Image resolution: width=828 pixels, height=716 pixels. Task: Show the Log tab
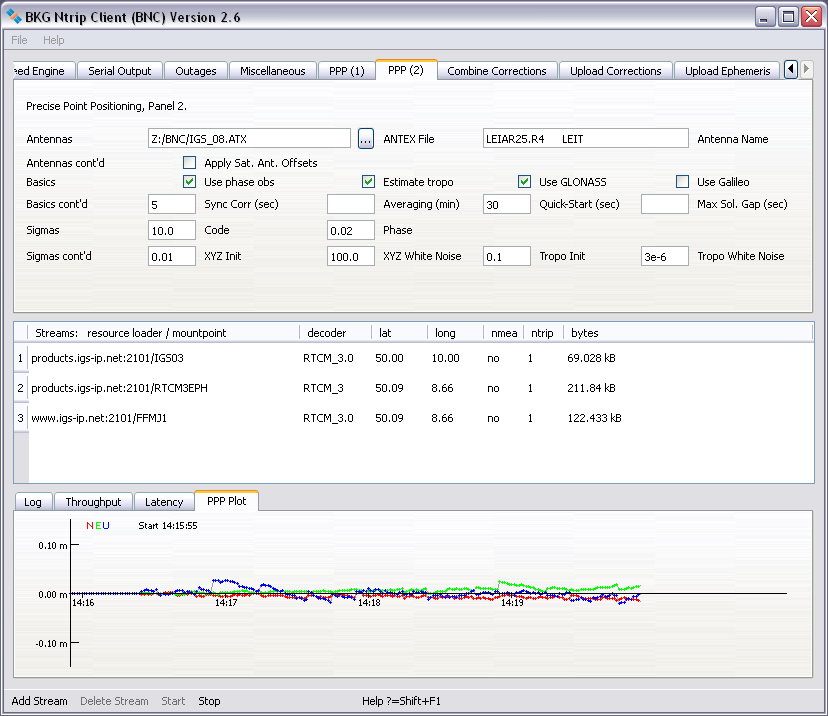point(33,502)
